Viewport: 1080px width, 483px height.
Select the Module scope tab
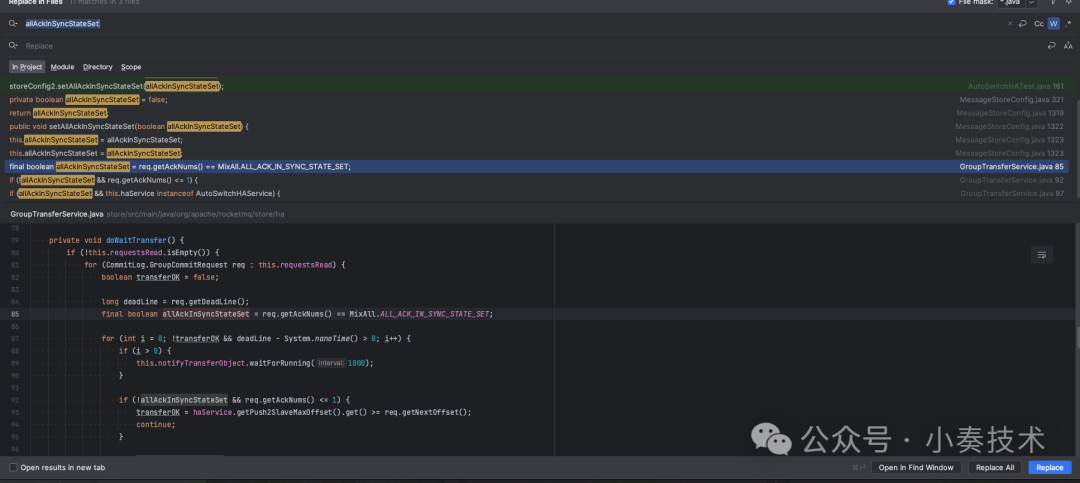click(62, 67)
